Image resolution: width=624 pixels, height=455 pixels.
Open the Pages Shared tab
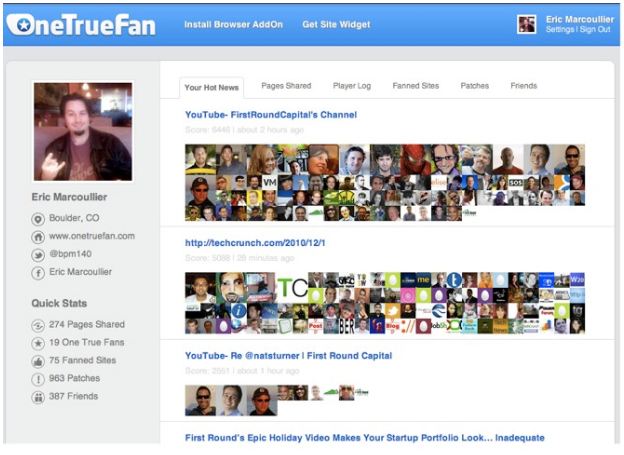pos(286,86)
